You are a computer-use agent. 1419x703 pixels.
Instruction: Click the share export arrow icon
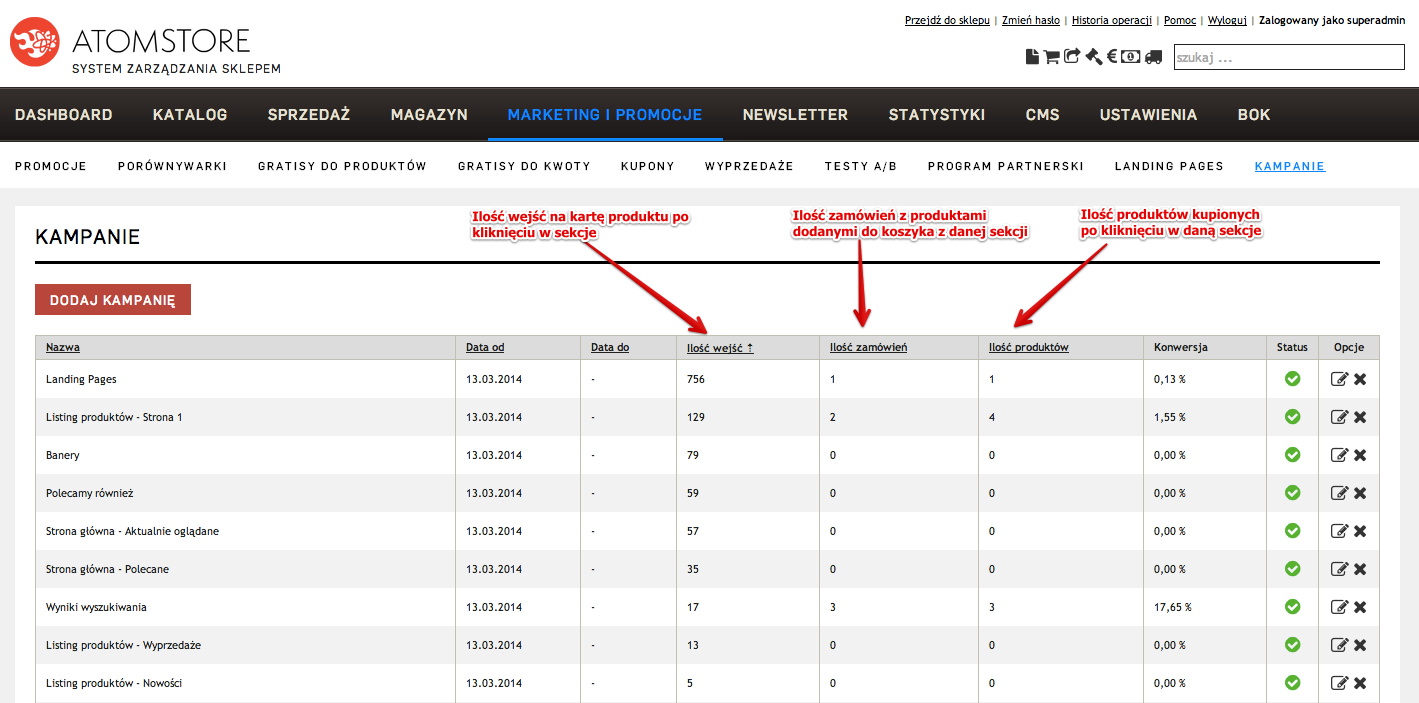(x=1072, y=57)
